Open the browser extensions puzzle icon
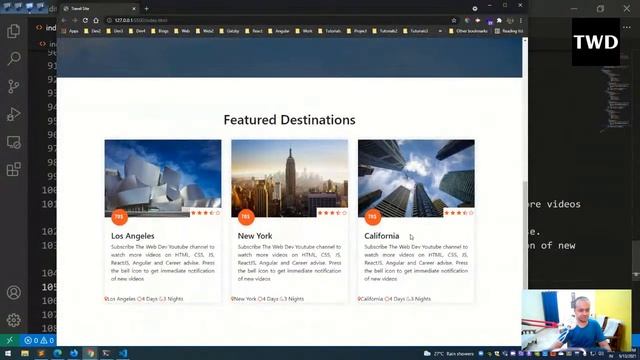The image size is (640, 360). click(x=499, y=20)
